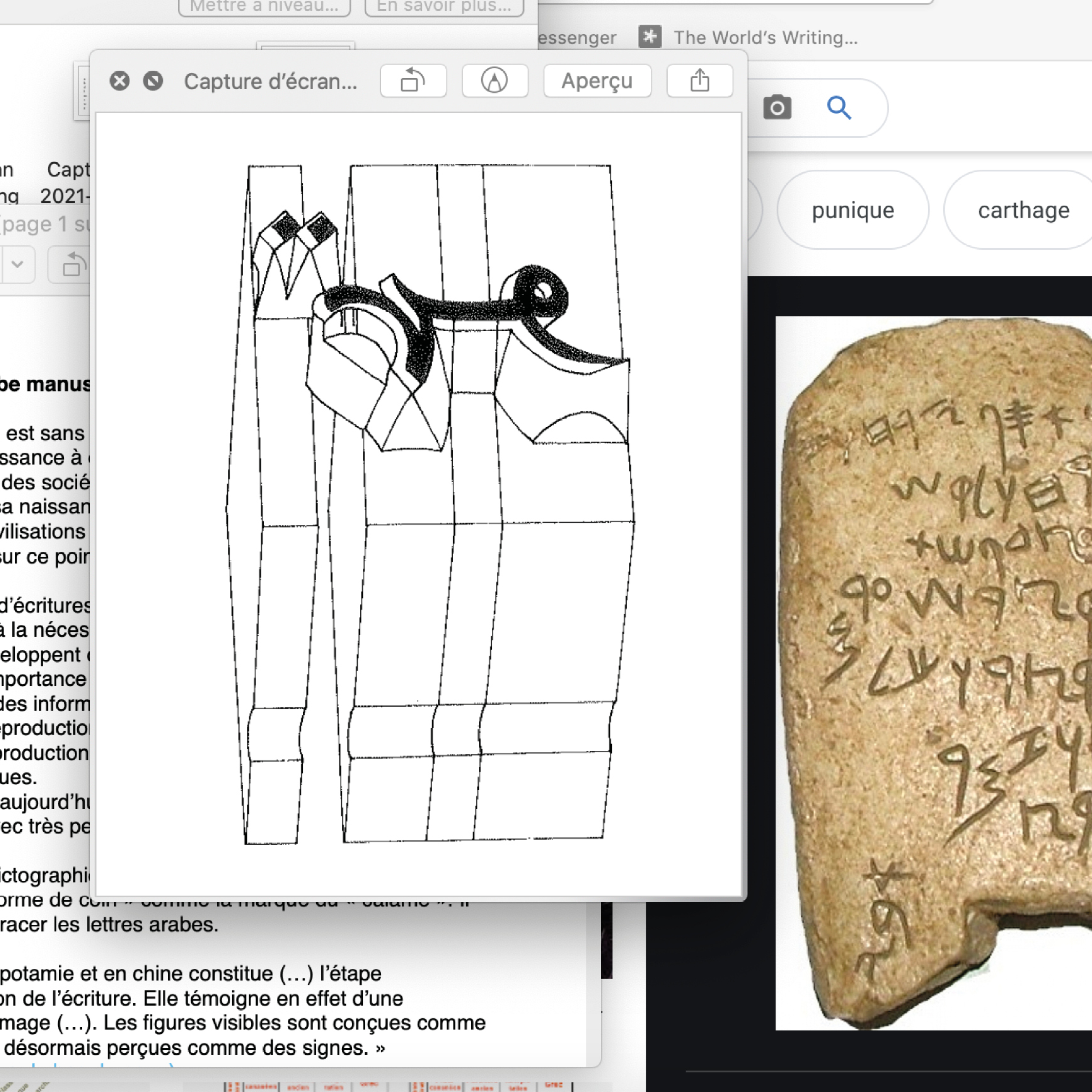Click The World's Writing bookmark favicon
Image resolution: width=1092 pixels, height=1092 pixels.
(650, 37)
